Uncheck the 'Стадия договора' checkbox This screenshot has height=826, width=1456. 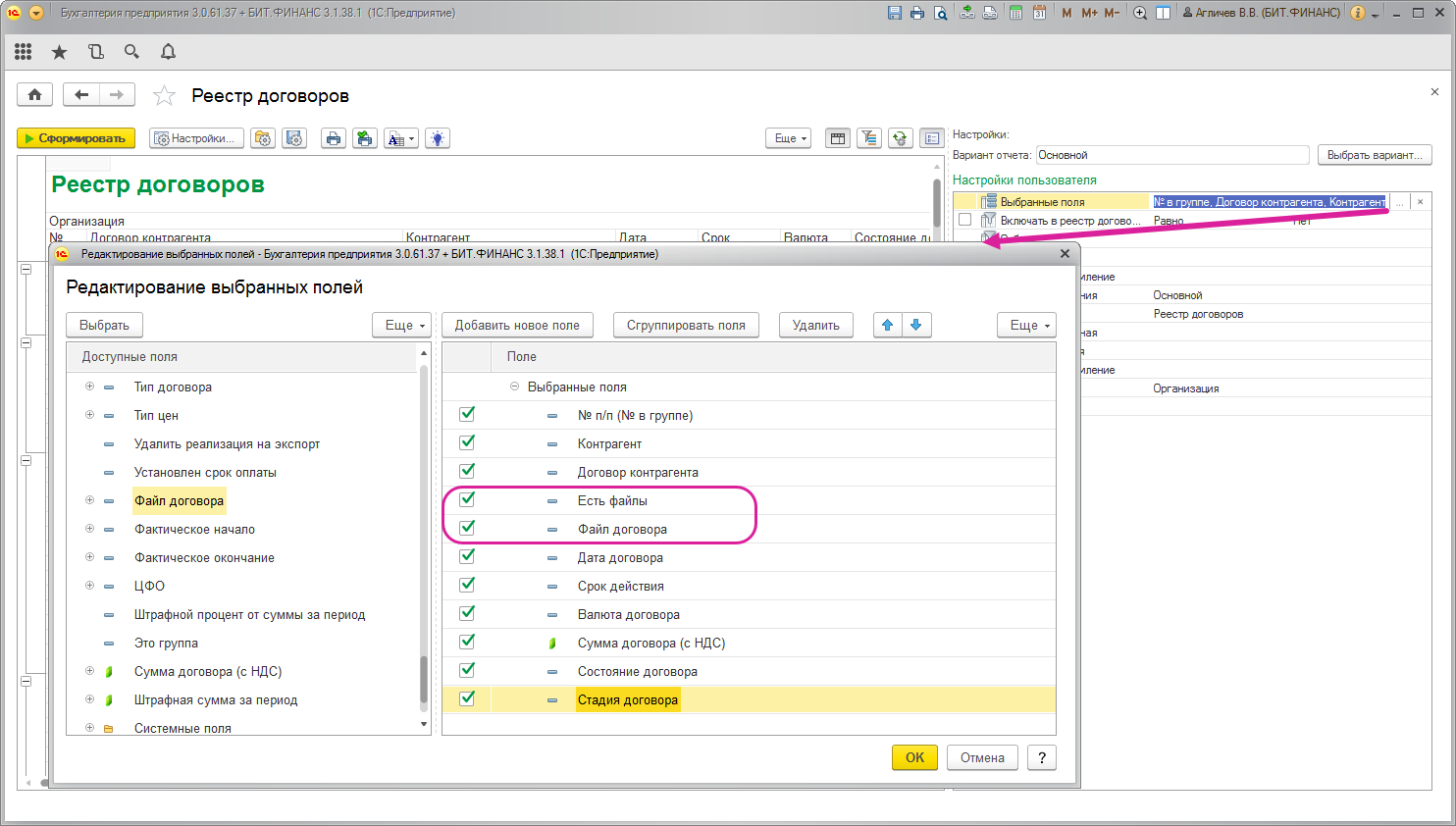467,698
